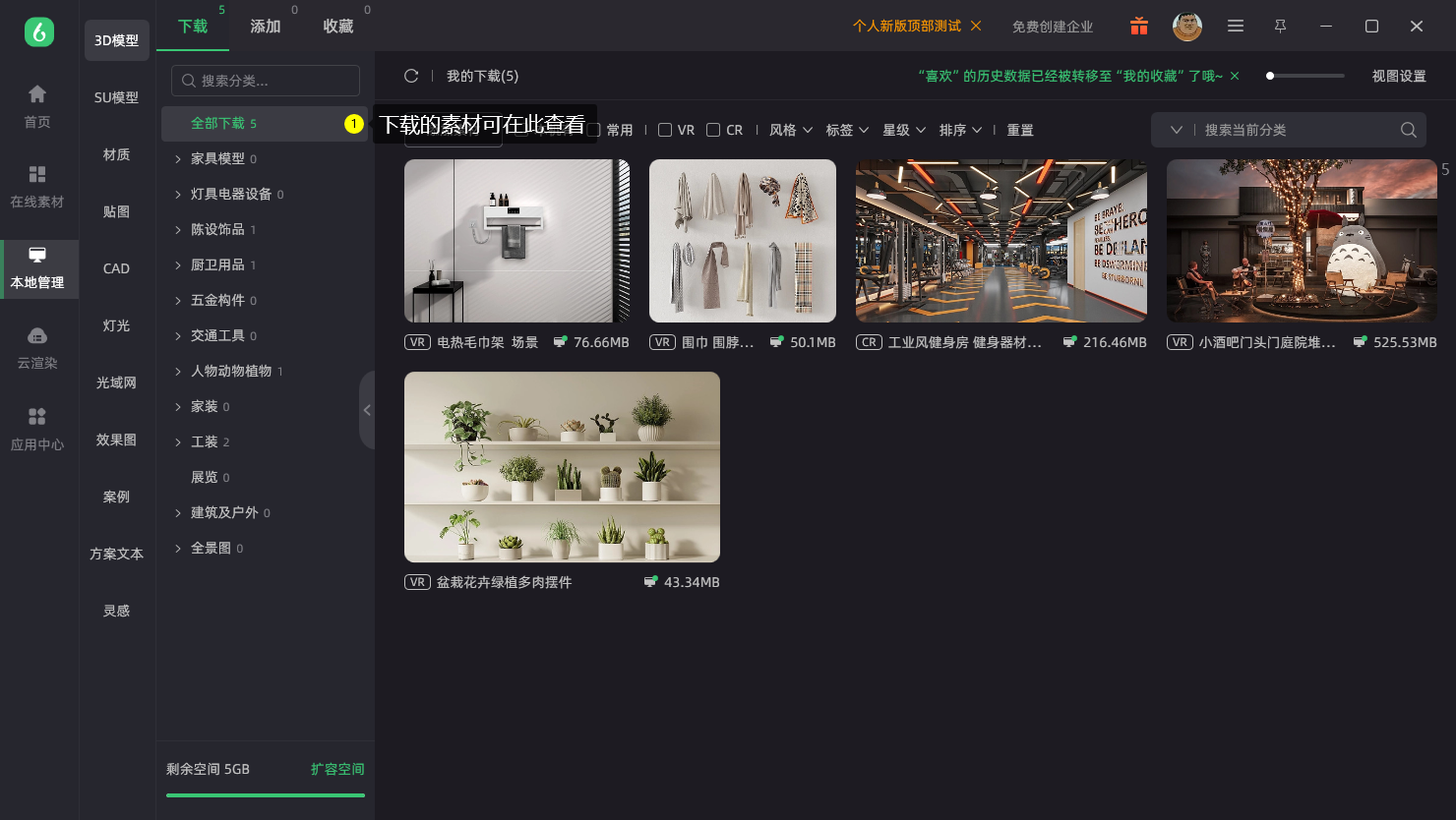Image resolution: width=1456 pixels, height=820 pixels.
Task: Open the 电热毛巾架 场景 thumbnail
Action: [x=517, y=241]
